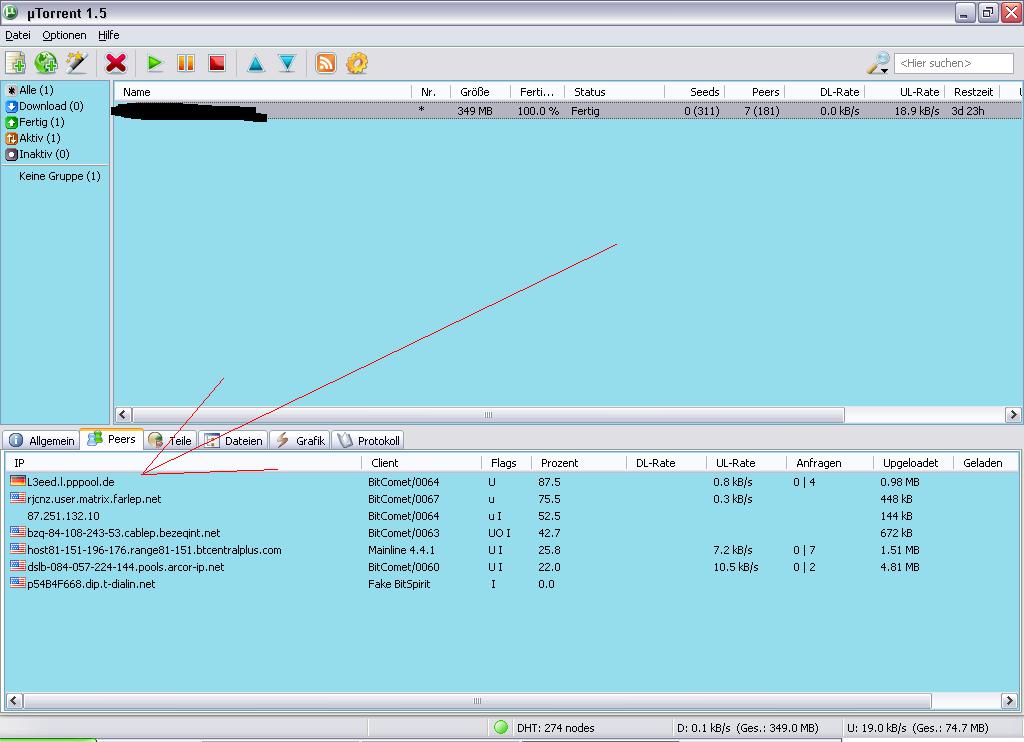Switch to the Grafik tab

point(300,441)
